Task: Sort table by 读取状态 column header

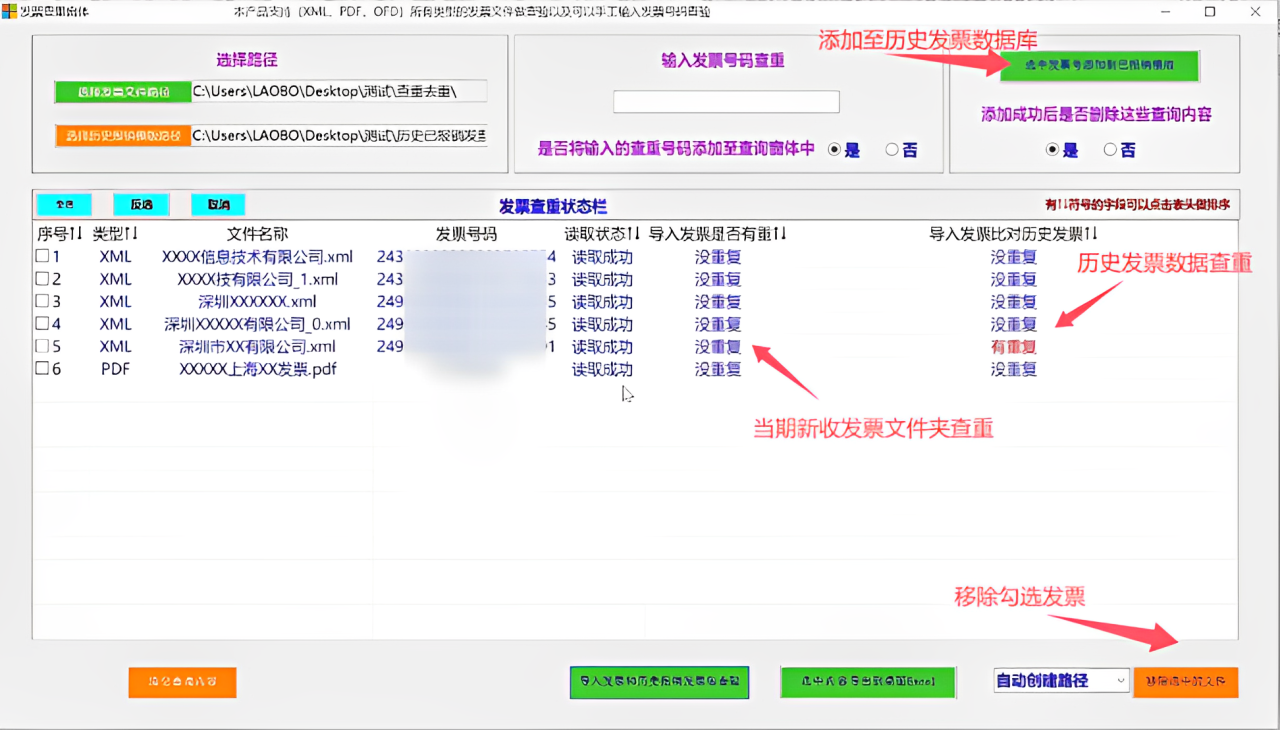Action: 603,234
